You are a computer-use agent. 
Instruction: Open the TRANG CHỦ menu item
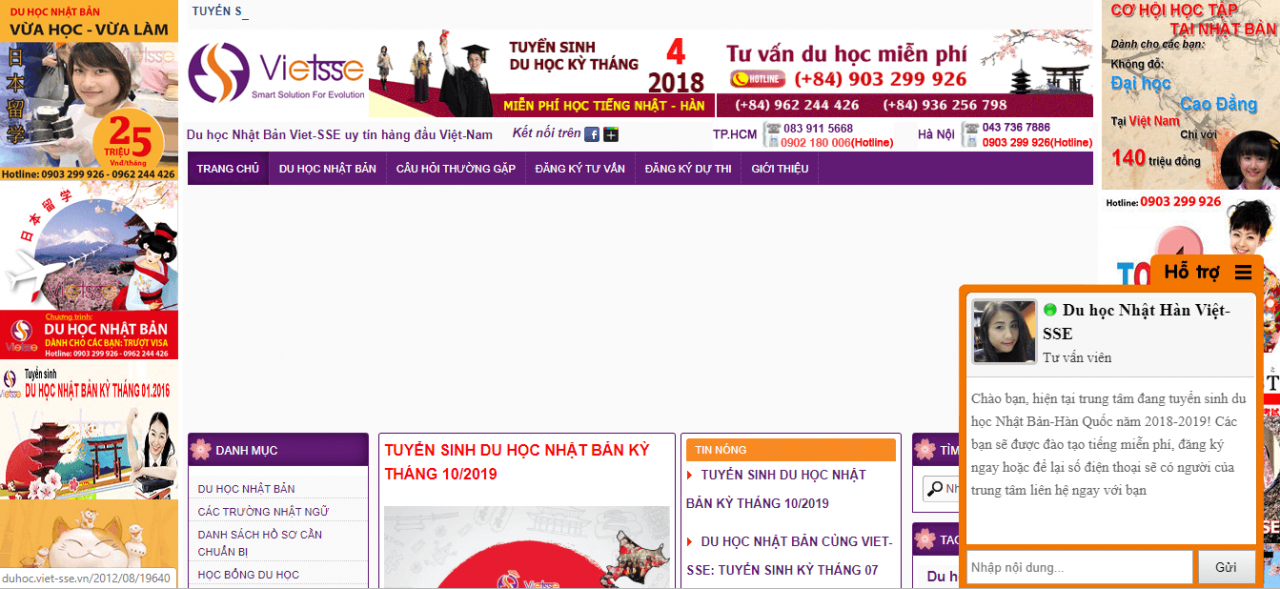pyautogui.click(x=228, y=169)
